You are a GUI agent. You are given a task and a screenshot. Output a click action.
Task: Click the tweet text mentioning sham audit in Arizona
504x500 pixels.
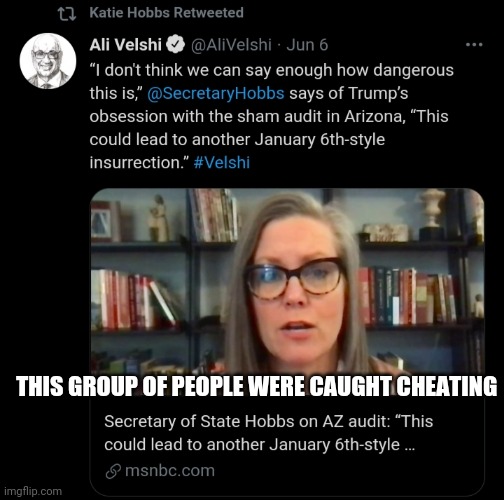[x=269, y=117]
